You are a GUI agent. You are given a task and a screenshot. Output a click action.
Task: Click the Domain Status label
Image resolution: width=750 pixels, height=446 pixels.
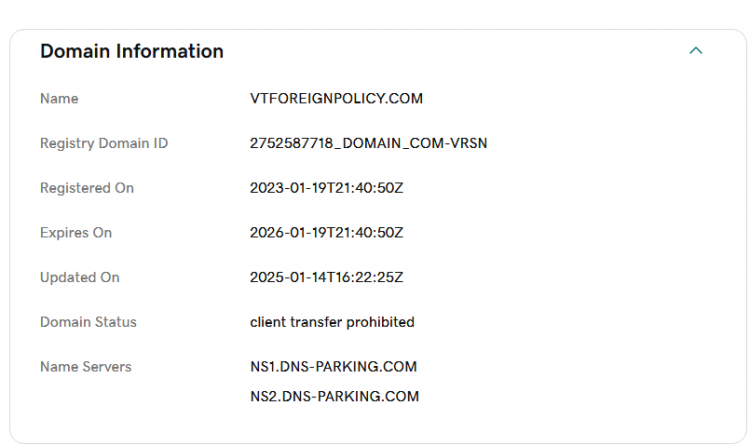(88, 322)
